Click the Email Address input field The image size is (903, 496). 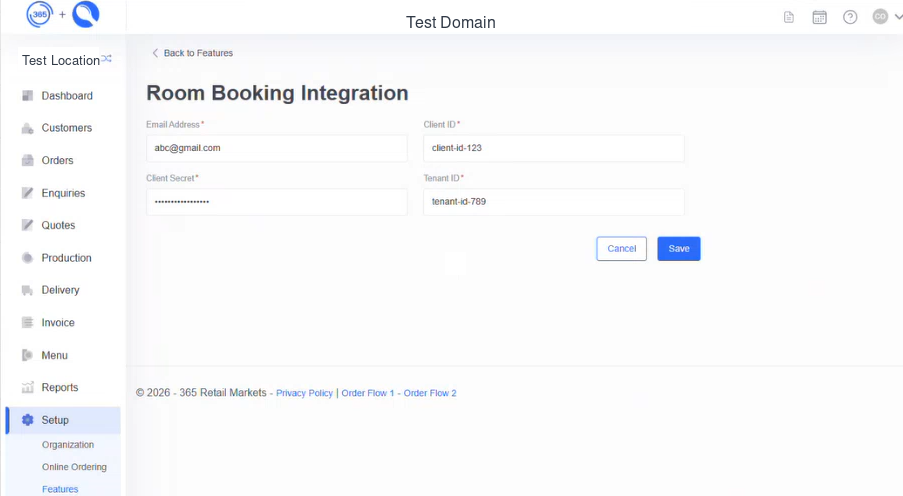pyautogui.click(x=277, y=148)
